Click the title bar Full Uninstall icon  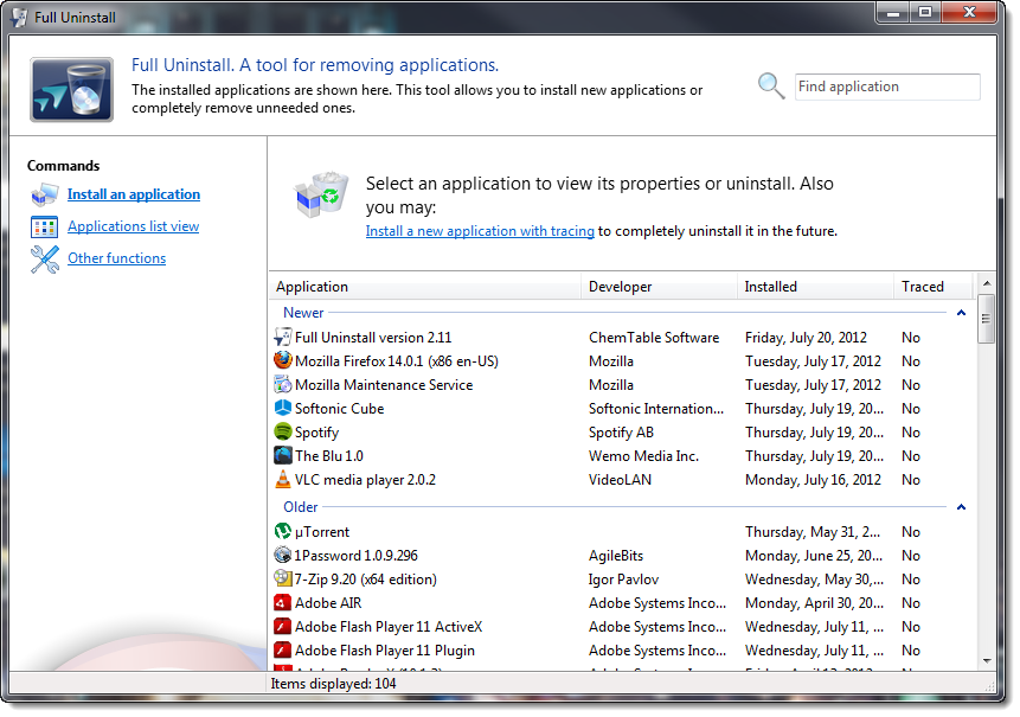[x=20, y=18]
